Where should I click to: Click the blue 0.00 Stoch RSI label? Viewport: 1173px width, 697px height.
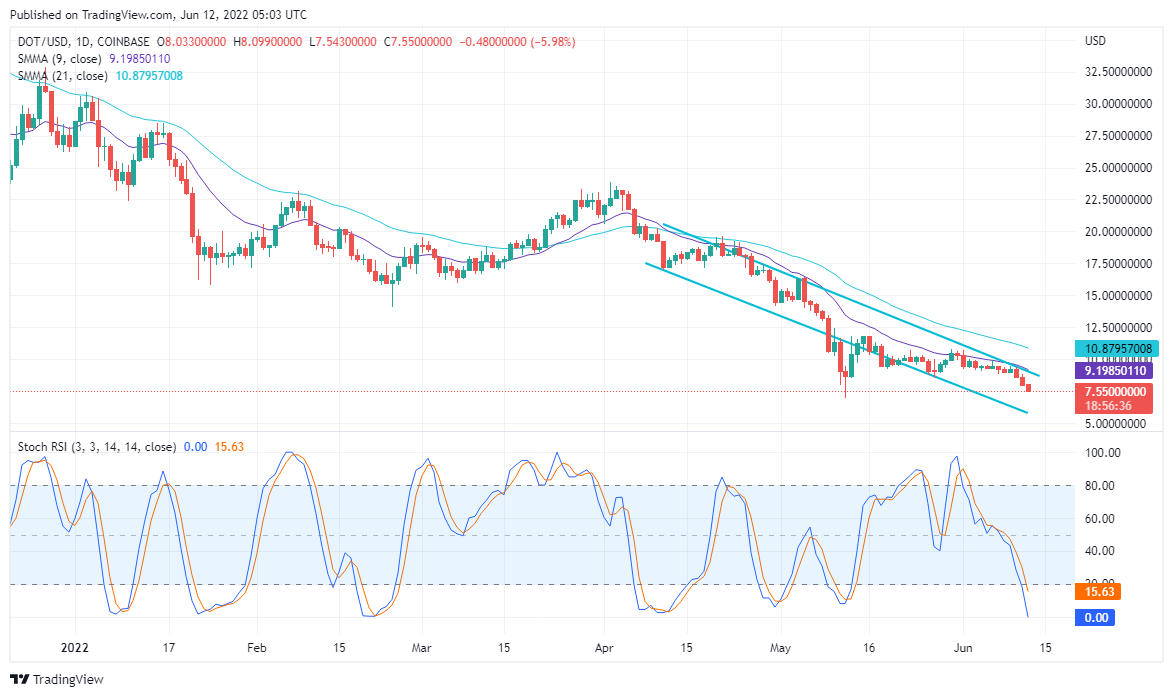click(1095, 617)
